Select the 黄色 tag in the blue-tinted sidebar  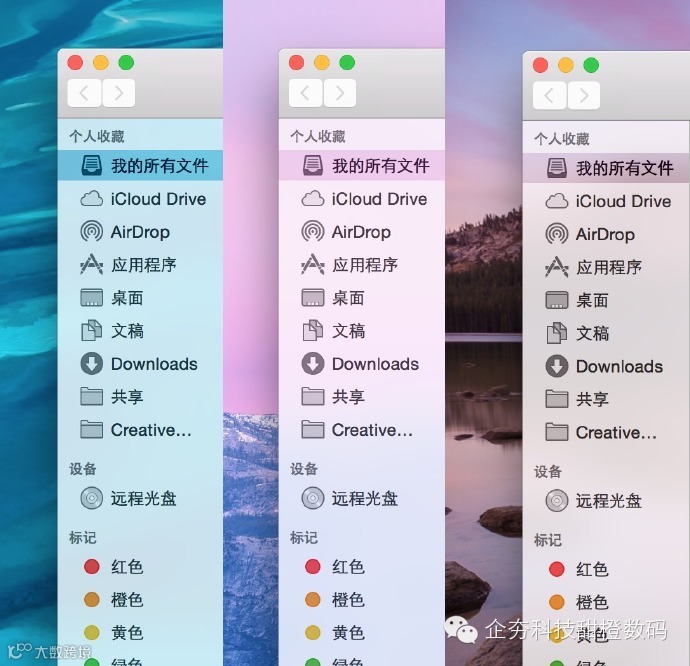140,633
